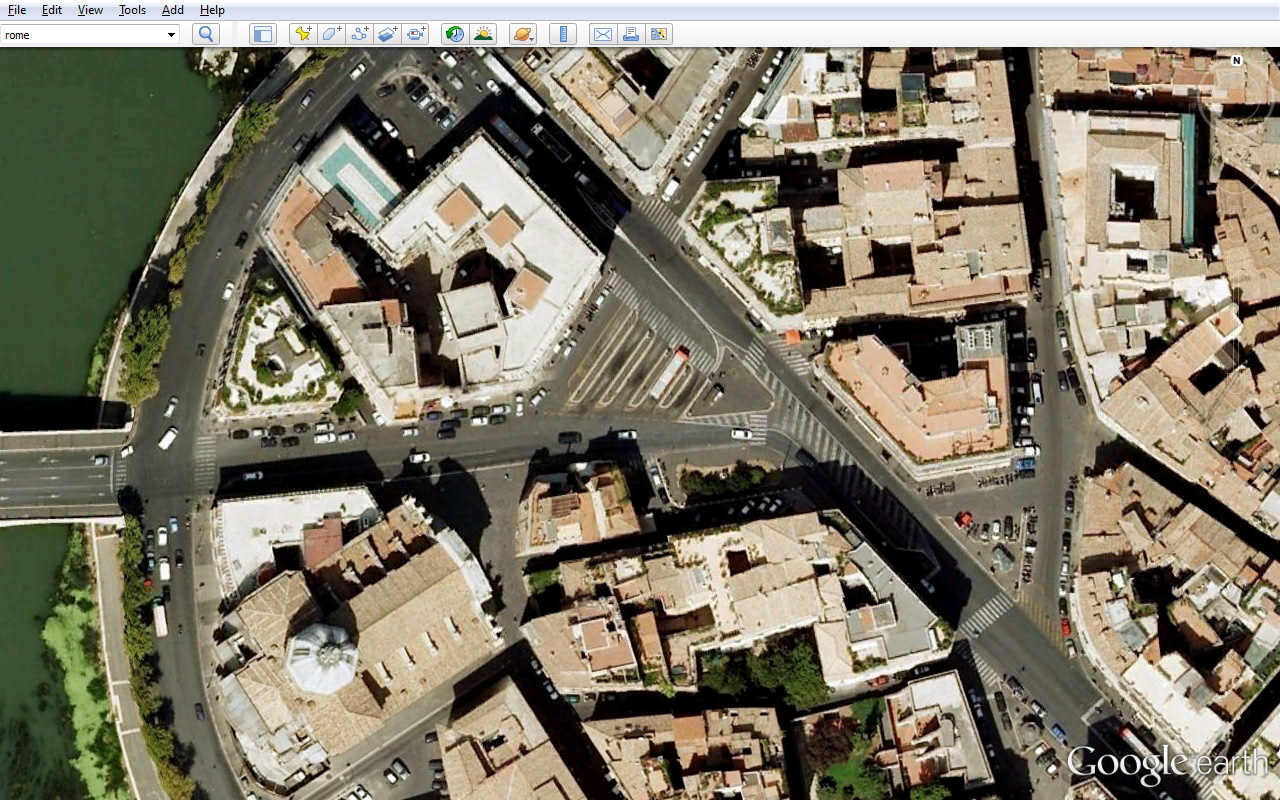Add a placemark with pushpin icon
Image resolution: width=1280 pixels, height=800 pixels.
[x=302, y=34]
